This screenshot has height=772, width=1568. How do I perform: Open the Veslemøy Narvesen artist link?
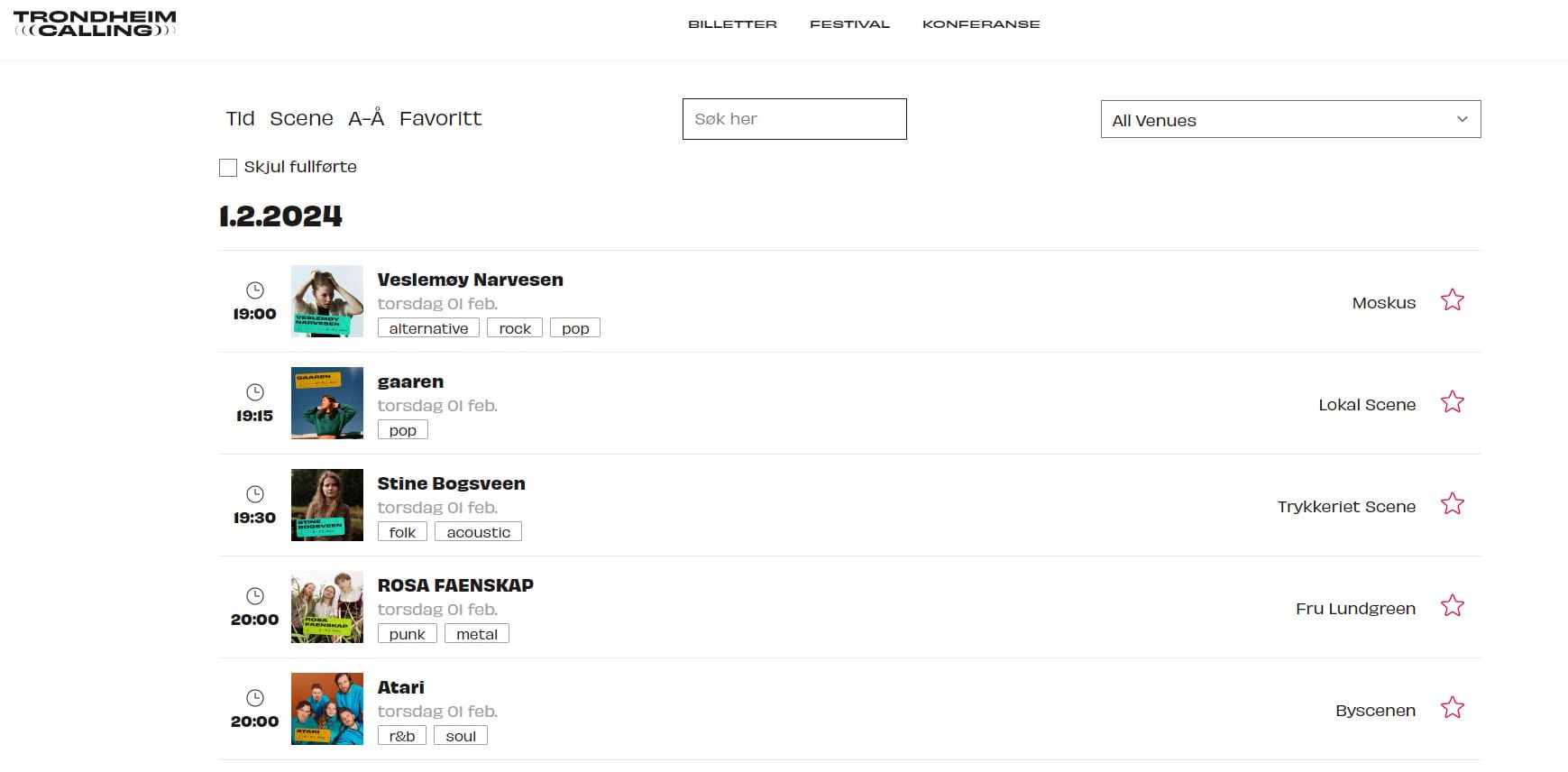coord(470,280)
